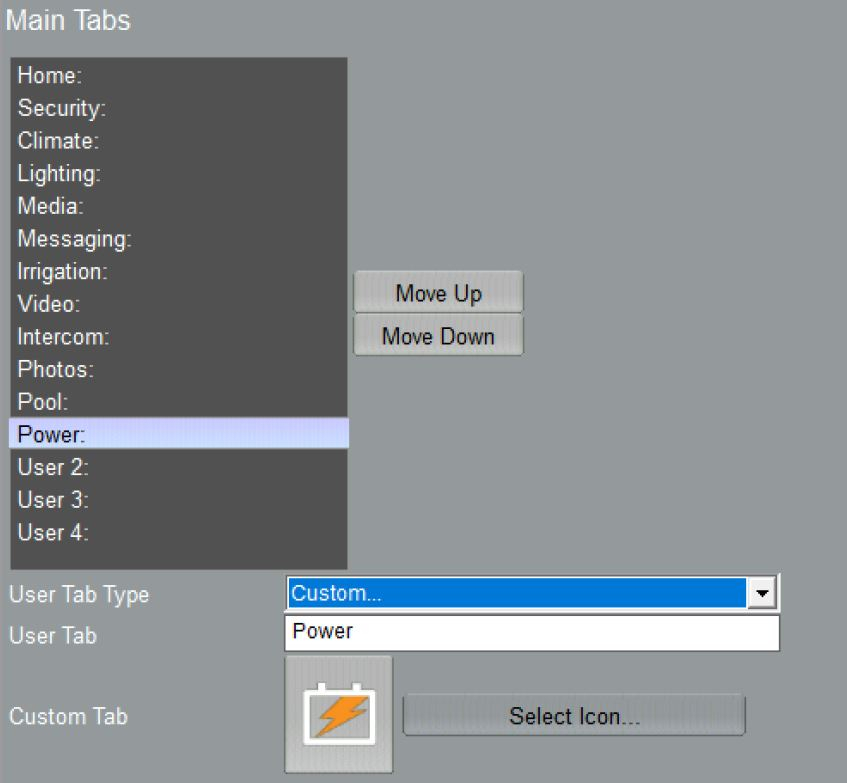Image resolution: width=847 pixels, height=783 pixels.
Task: Select the User 2 list entry
Action: pos(178,467)
